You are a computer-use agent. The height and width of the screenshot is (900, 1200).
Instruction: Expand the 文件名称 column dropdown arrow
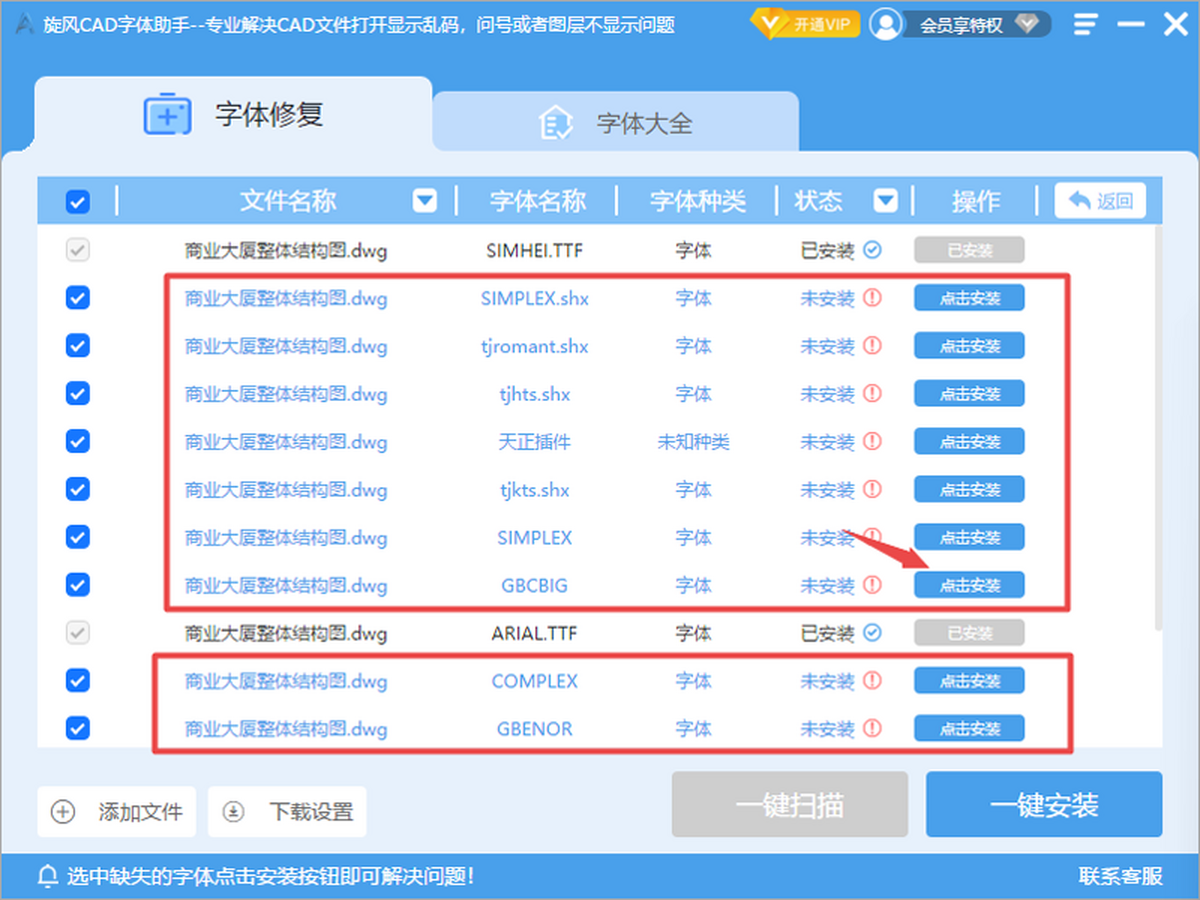425,201
